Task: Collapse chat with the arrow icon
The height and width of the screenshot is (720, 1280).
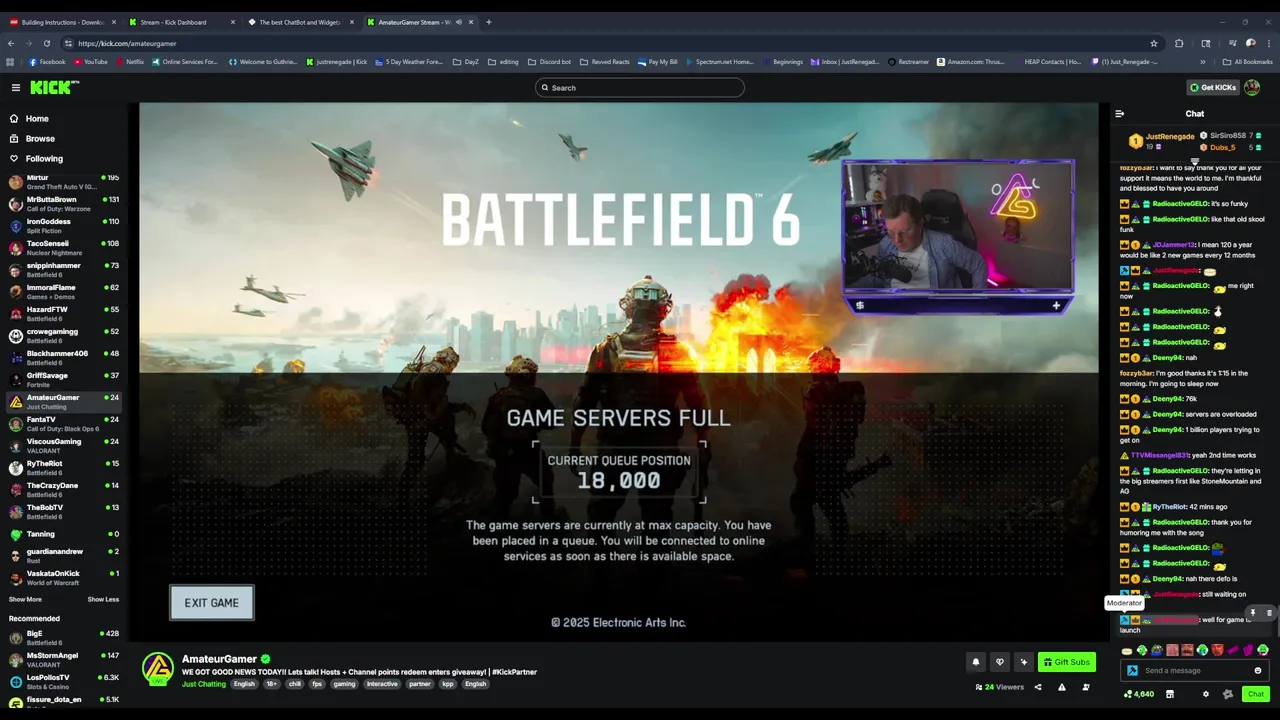Action: [1119, 114]
